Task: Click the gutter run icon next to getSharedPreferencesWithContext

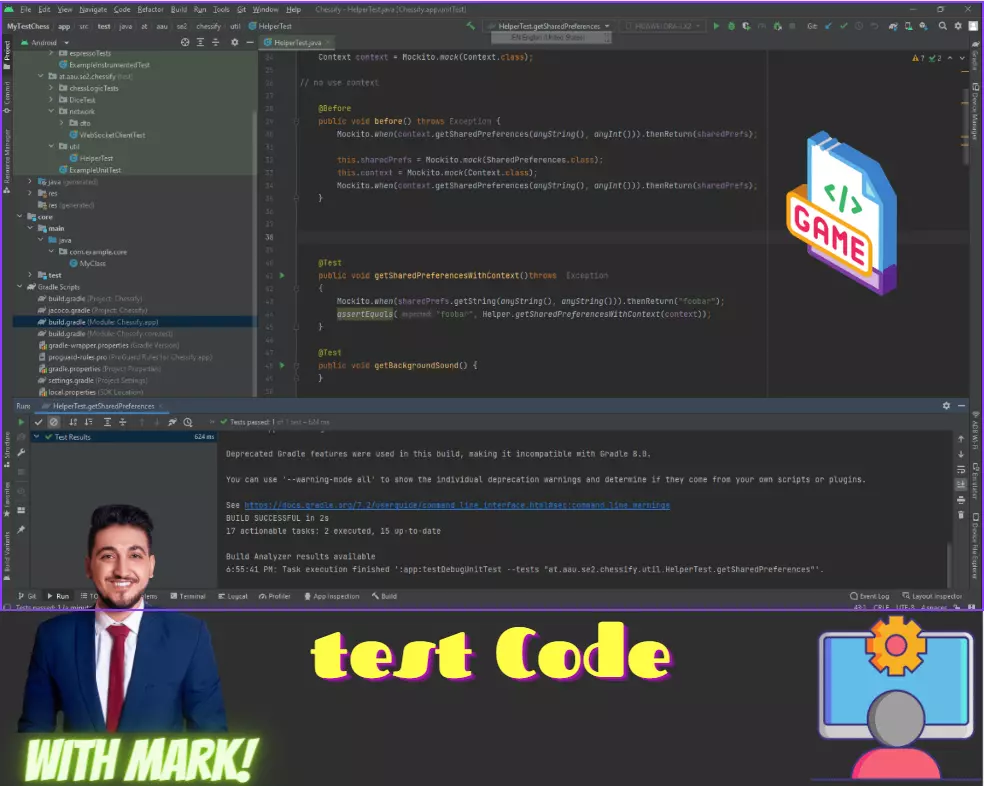Action: [282, 276]
